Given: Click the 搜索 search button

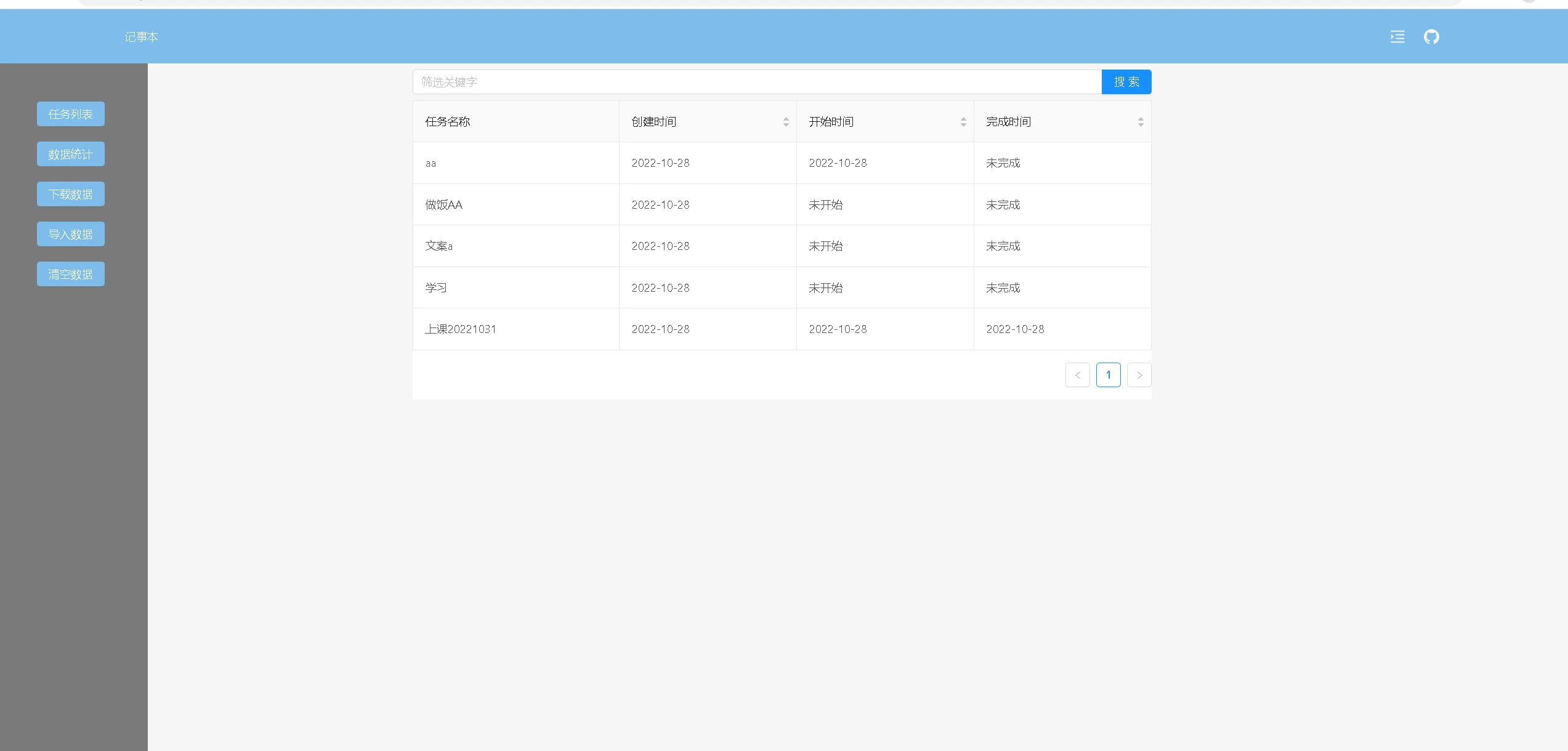Looking at the screenshot, I should [1126, 81].
